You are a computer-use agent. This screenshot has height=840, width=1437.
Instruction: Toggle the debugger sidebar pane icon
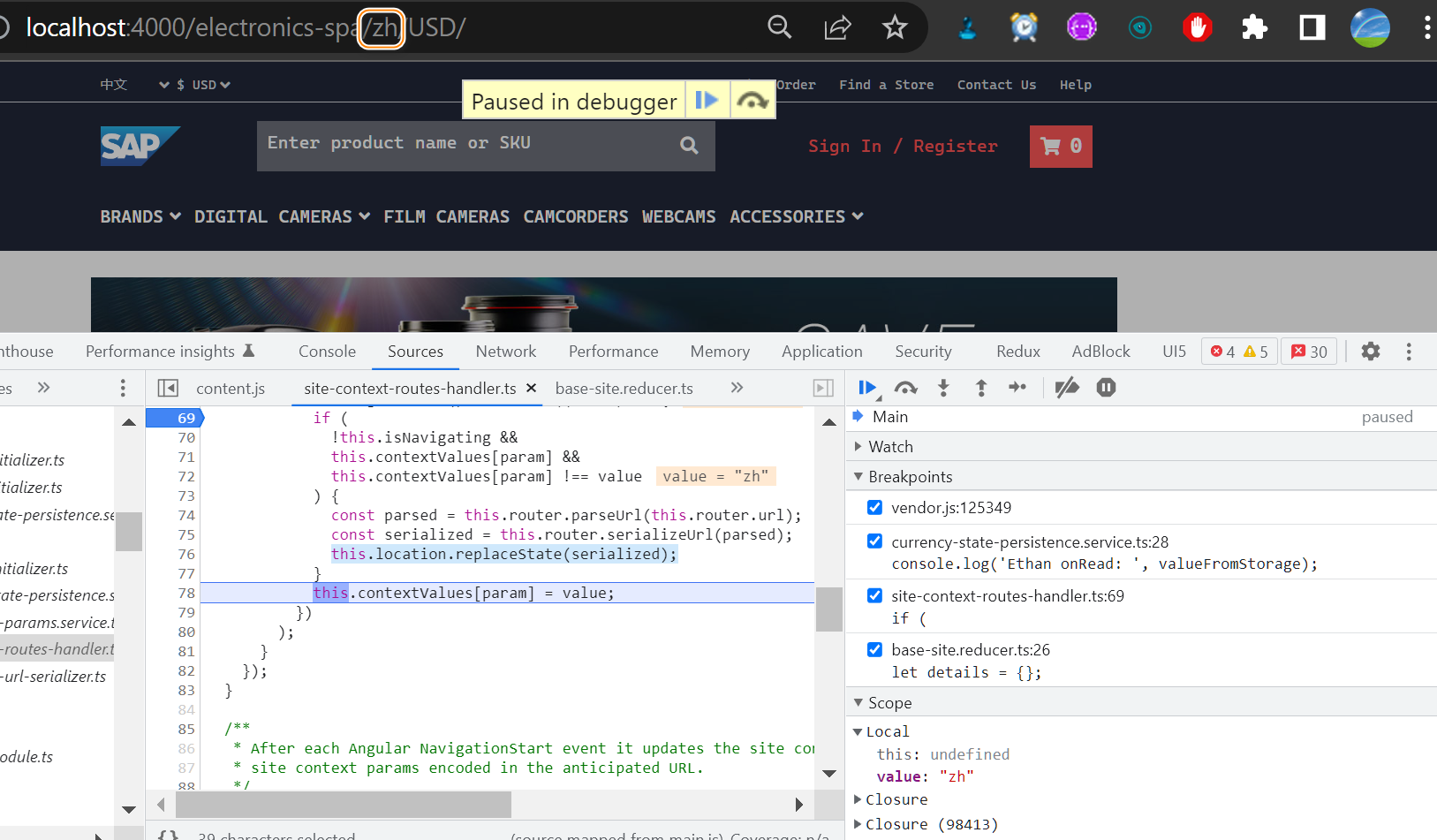click(823, 388)
